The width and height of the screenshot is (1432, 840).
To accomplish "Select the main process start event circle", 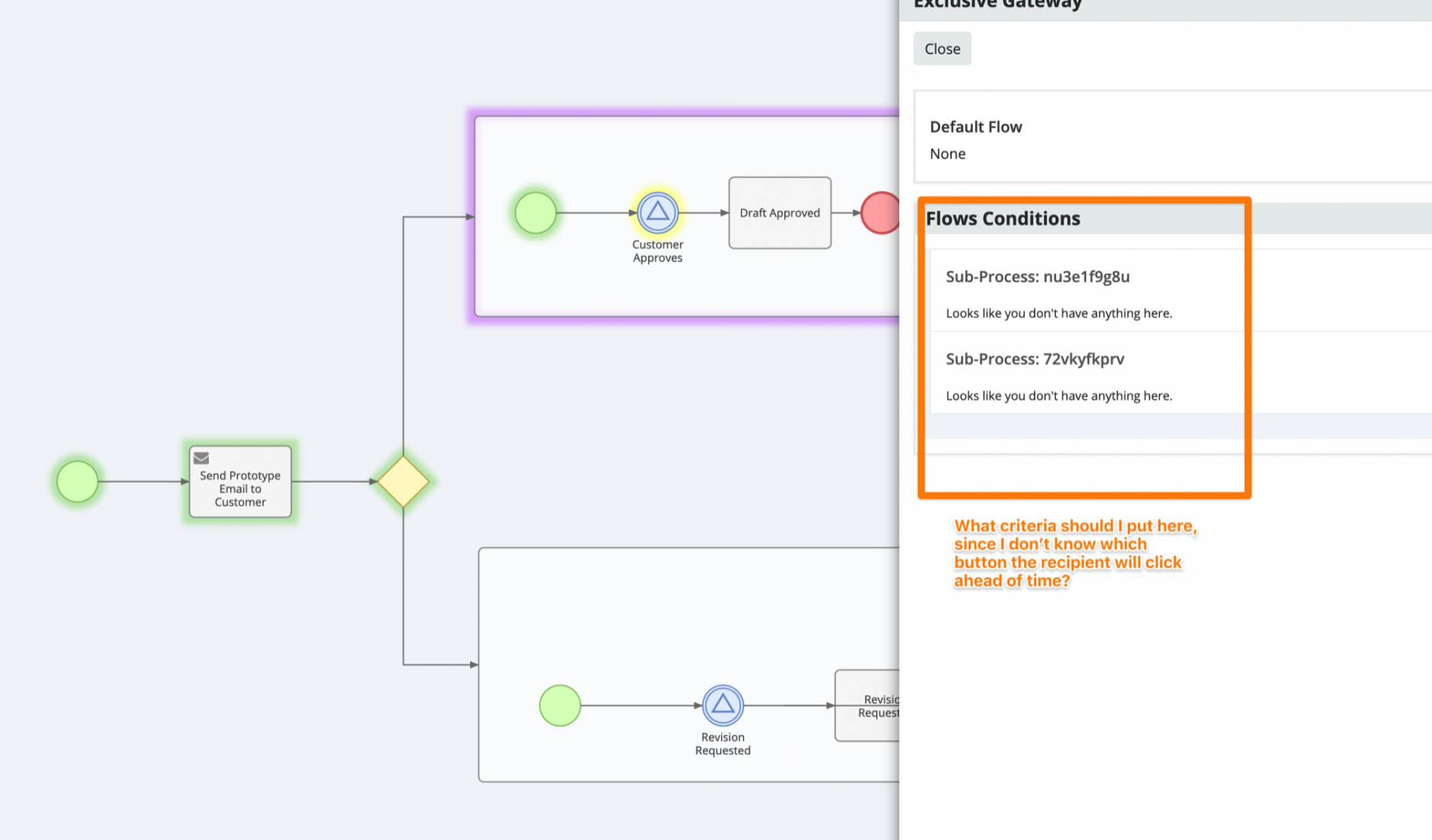I will tap(78, 482).
